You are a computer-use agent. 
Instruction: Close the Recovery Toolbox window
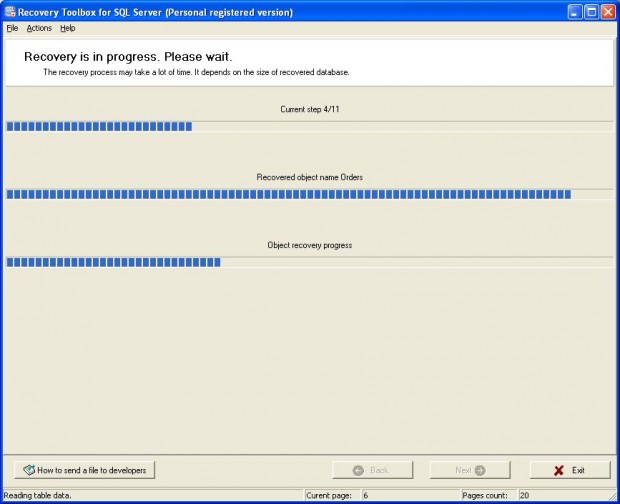(608, 12)
